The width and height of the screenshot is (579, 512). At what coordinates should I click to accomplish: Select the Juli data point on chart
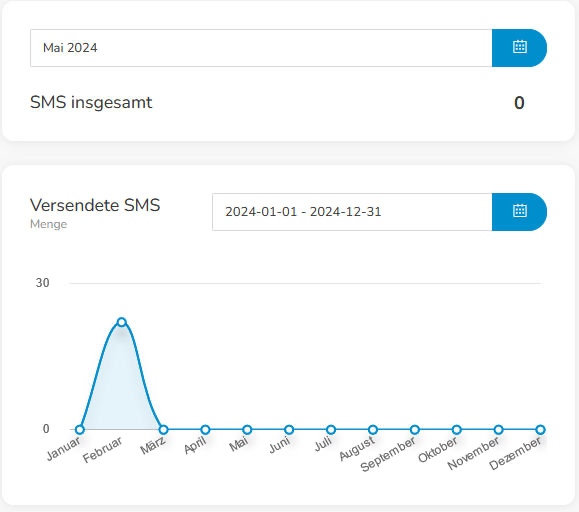coord(331,430)
